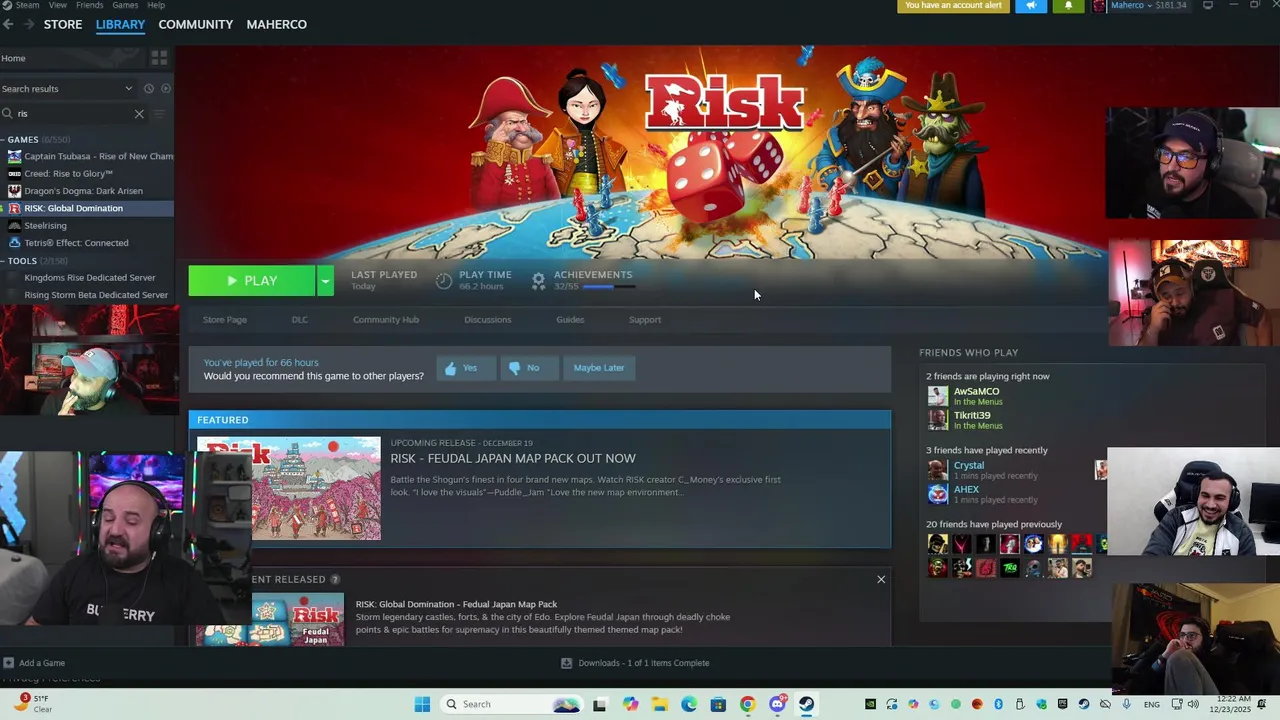Screen dimensions: 1280x720
Task: Click the announcements megaphone icon
Action: coord(1031,6)
